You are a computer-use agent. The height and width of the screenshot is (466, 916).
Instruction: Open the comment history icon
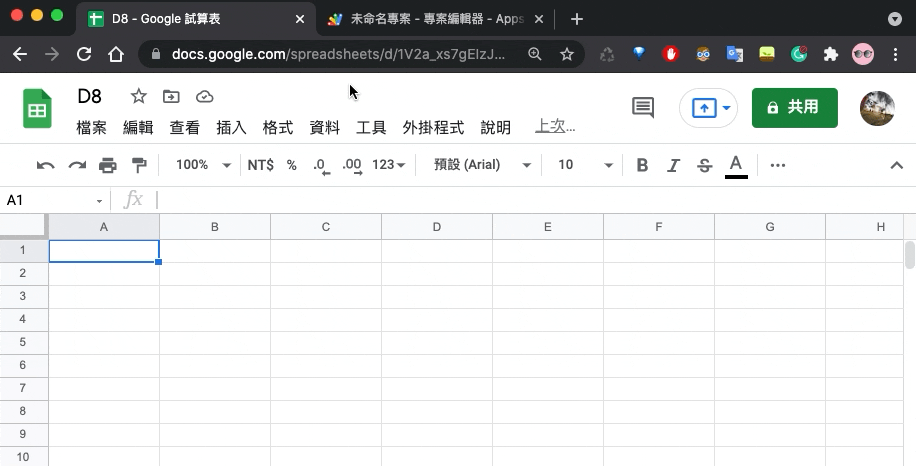(x=643, y=108)
